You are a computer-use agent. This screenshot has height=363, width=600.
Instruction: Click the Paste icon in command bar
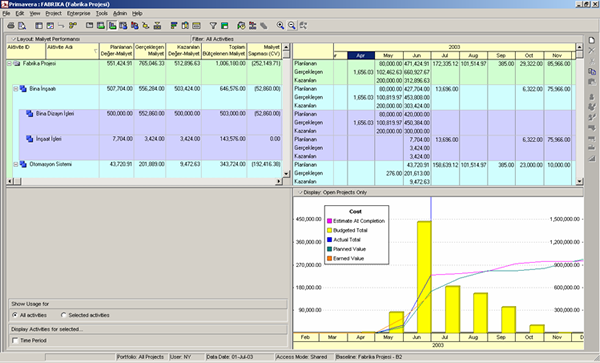(592, 81)
